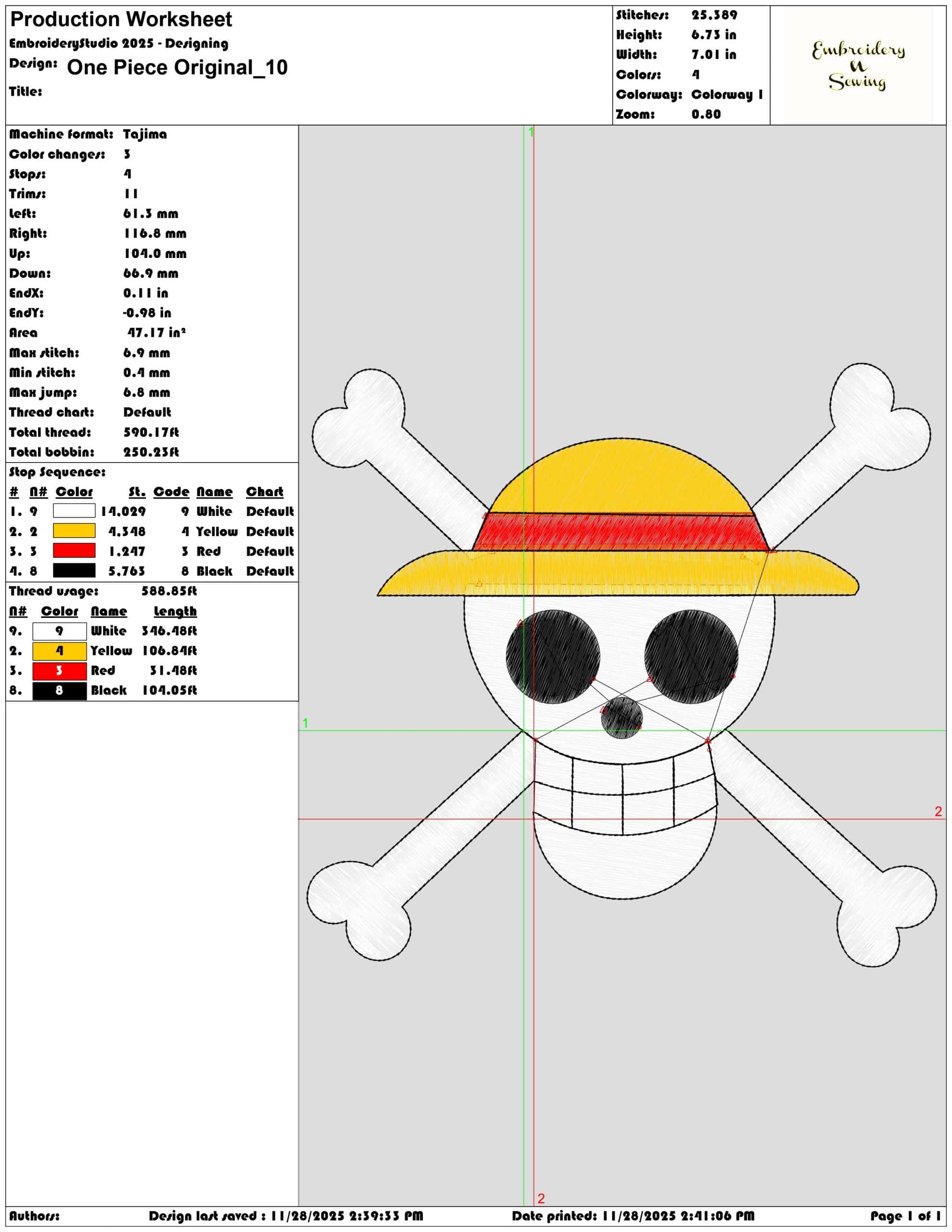Click the 'Page 1 of 1' label

tap(905, 1216)
